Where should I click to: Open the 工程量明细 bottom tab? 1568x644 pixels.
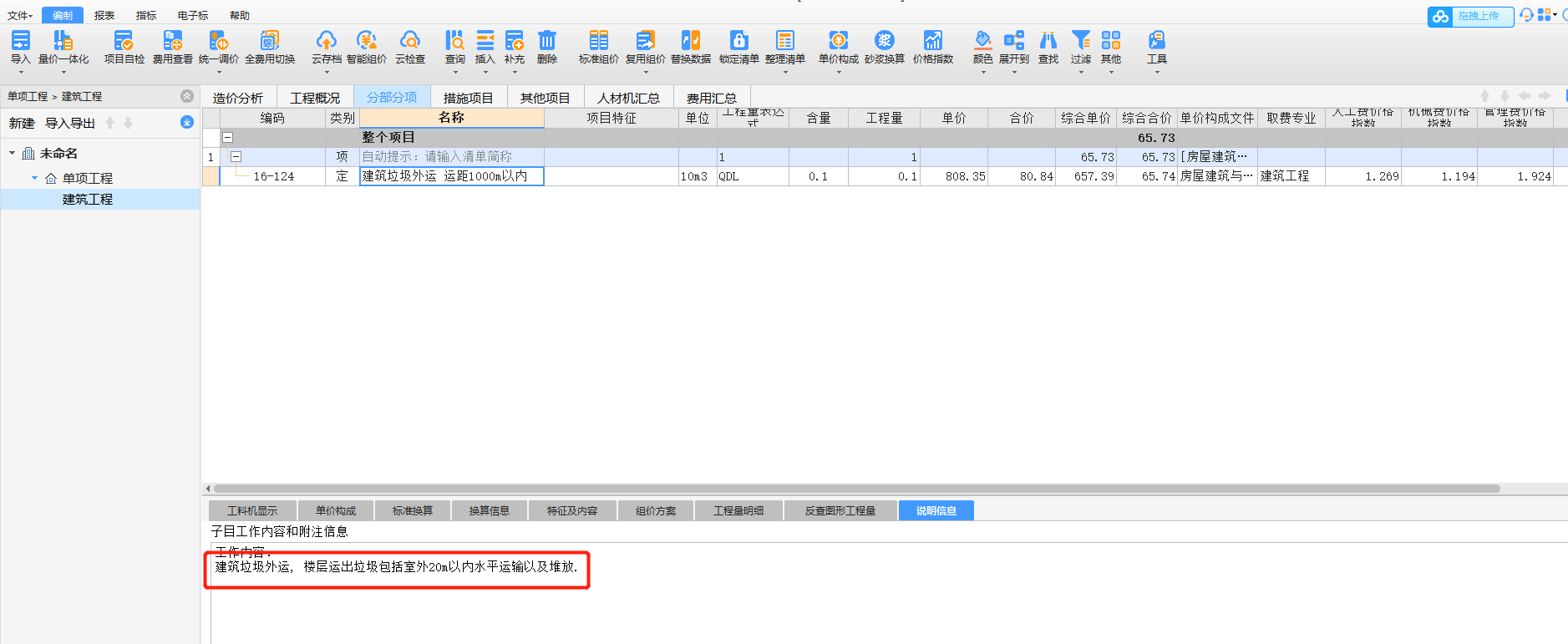[x=738, y=510]
